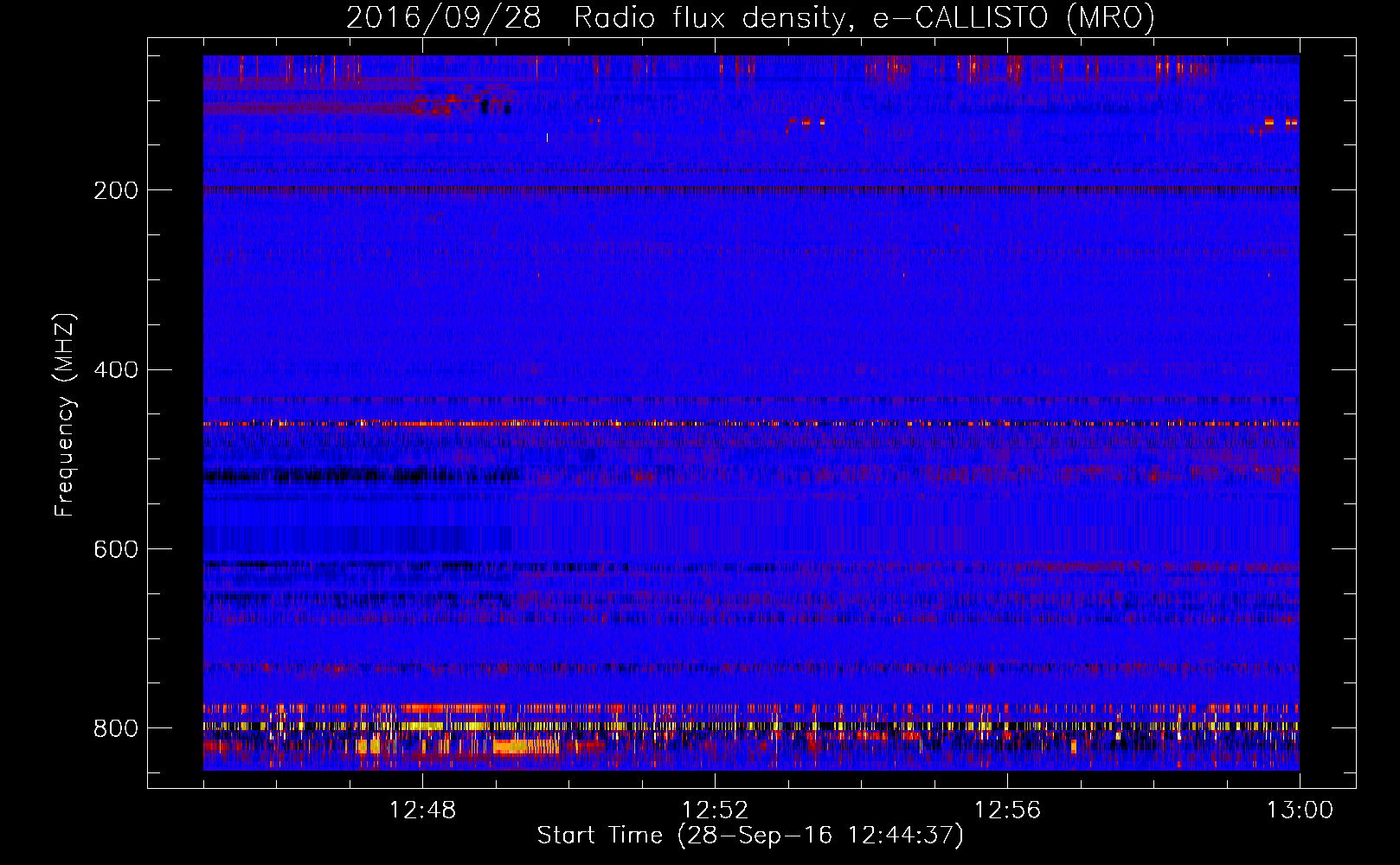Click the 'Frequency (MHZ)' axis label
Screen dimensions: 1400x865
[65, 415]
